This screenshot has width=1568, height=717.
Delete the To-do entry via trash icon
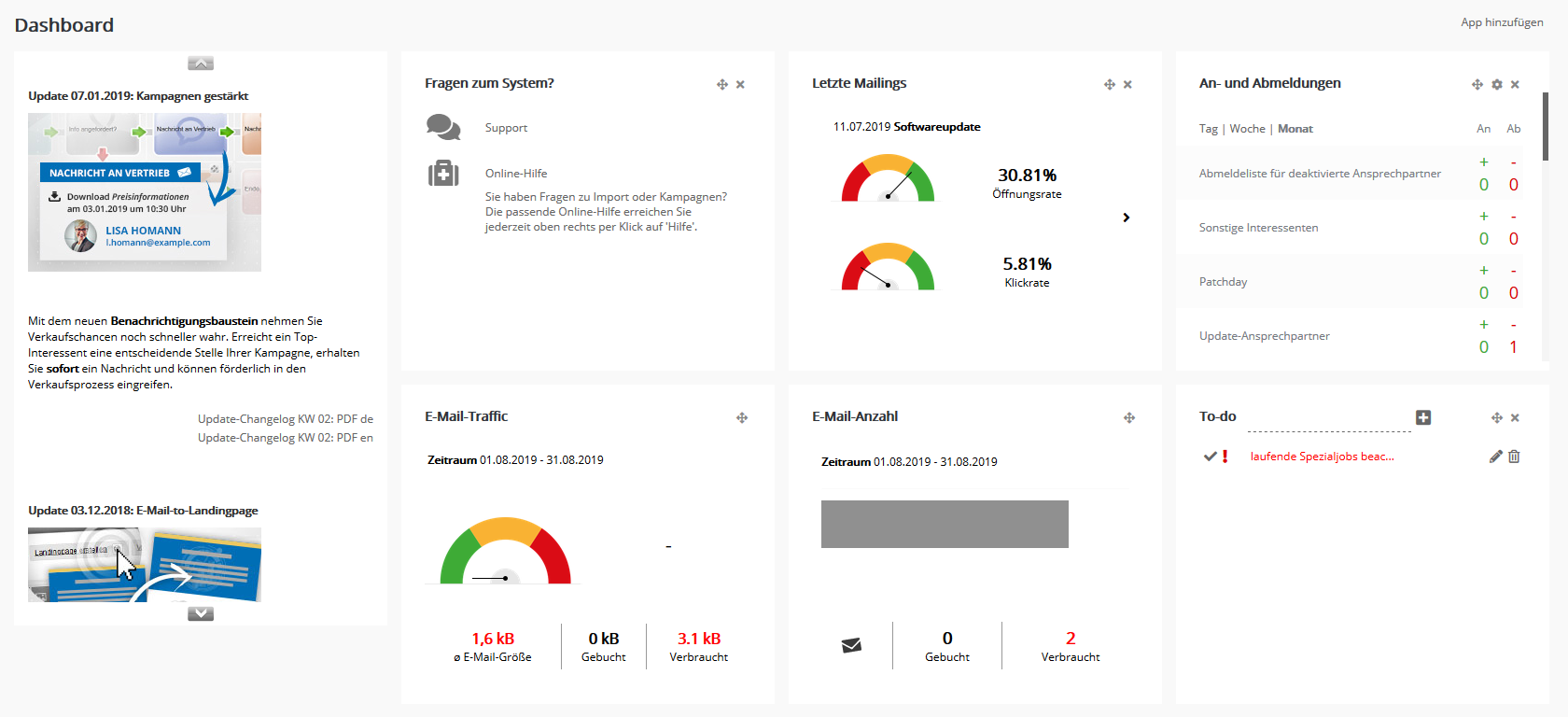click(x=1514, y=457)
